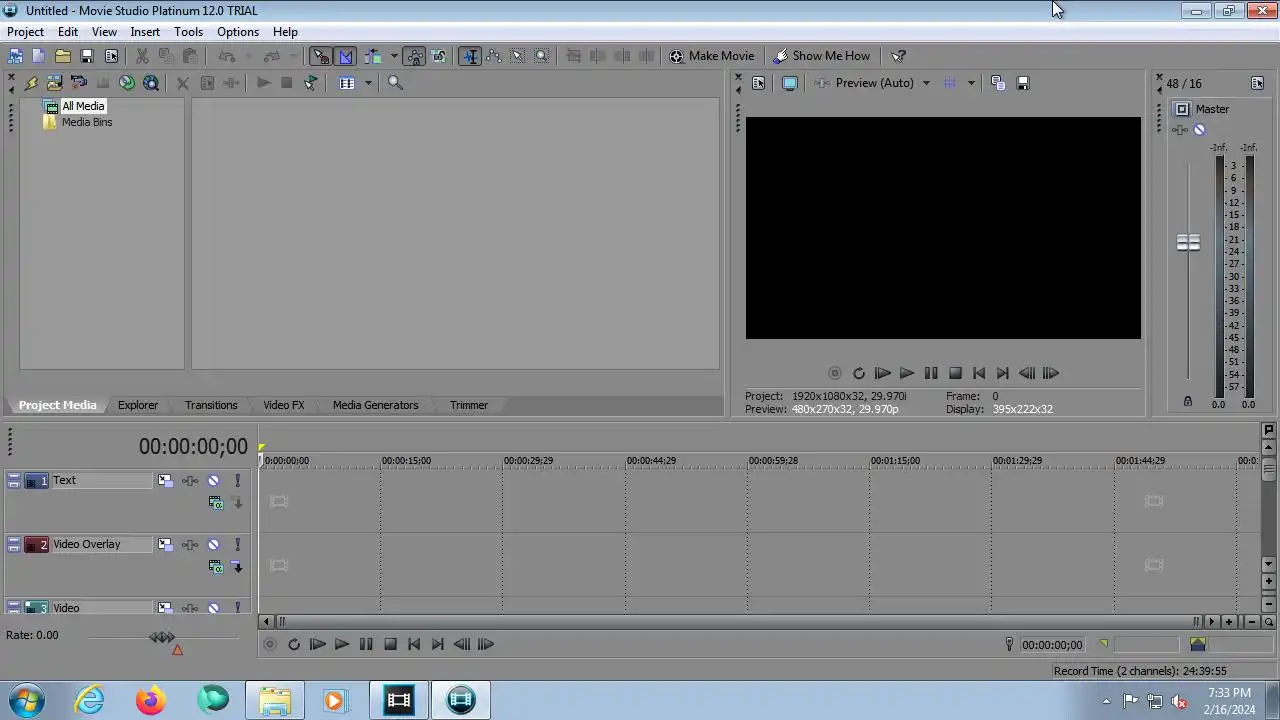Select Media Bins in tree
The image size is (1280, 720).
tap(87, 122)
